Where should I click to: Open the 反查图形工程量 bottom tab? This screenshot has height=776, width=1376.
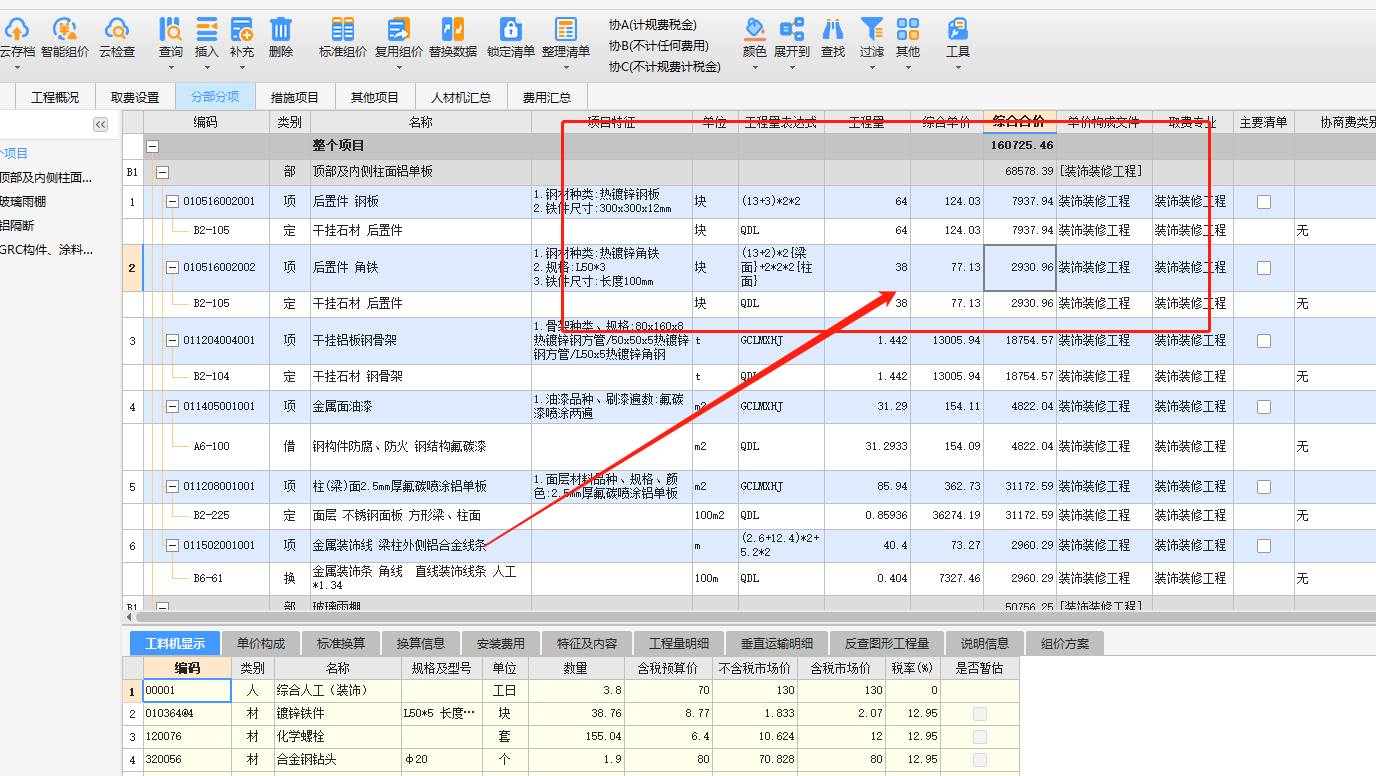(x=887, y=644)
